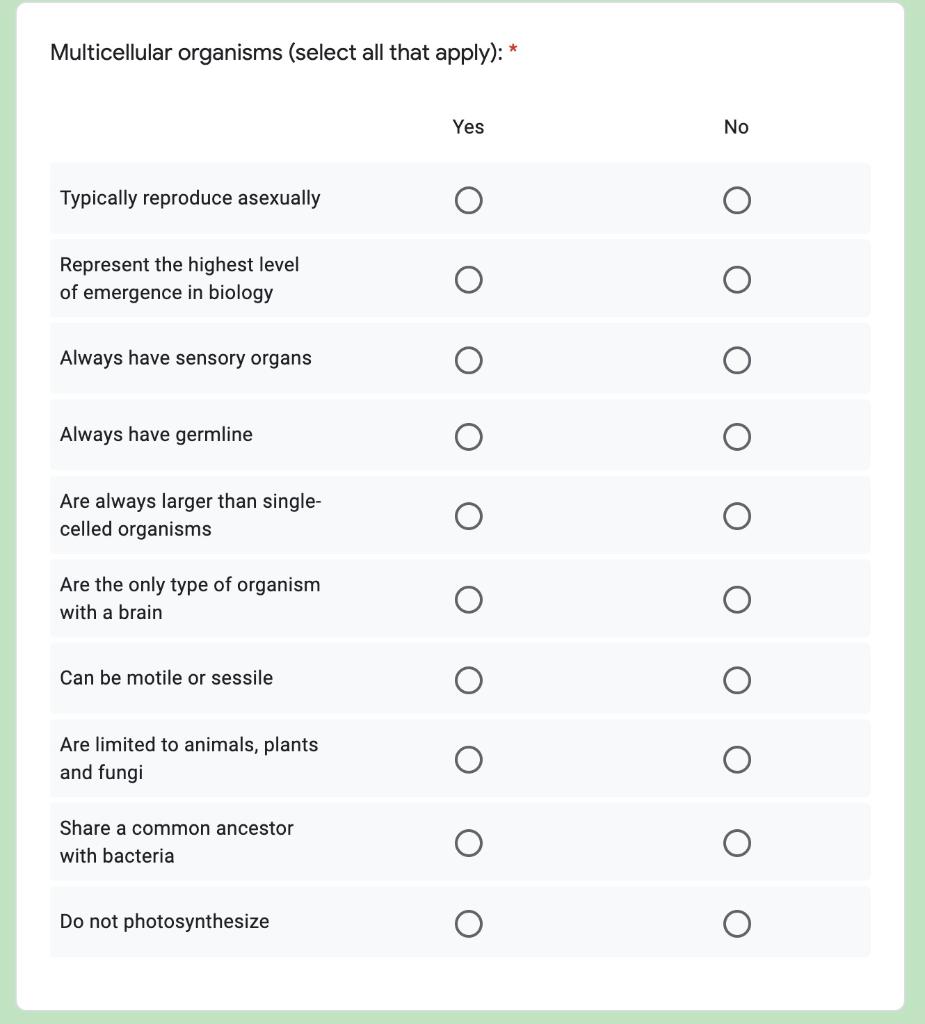Choose No for only organism with a brain
This screenshot has height=1024, width=925.
[737, 600]
